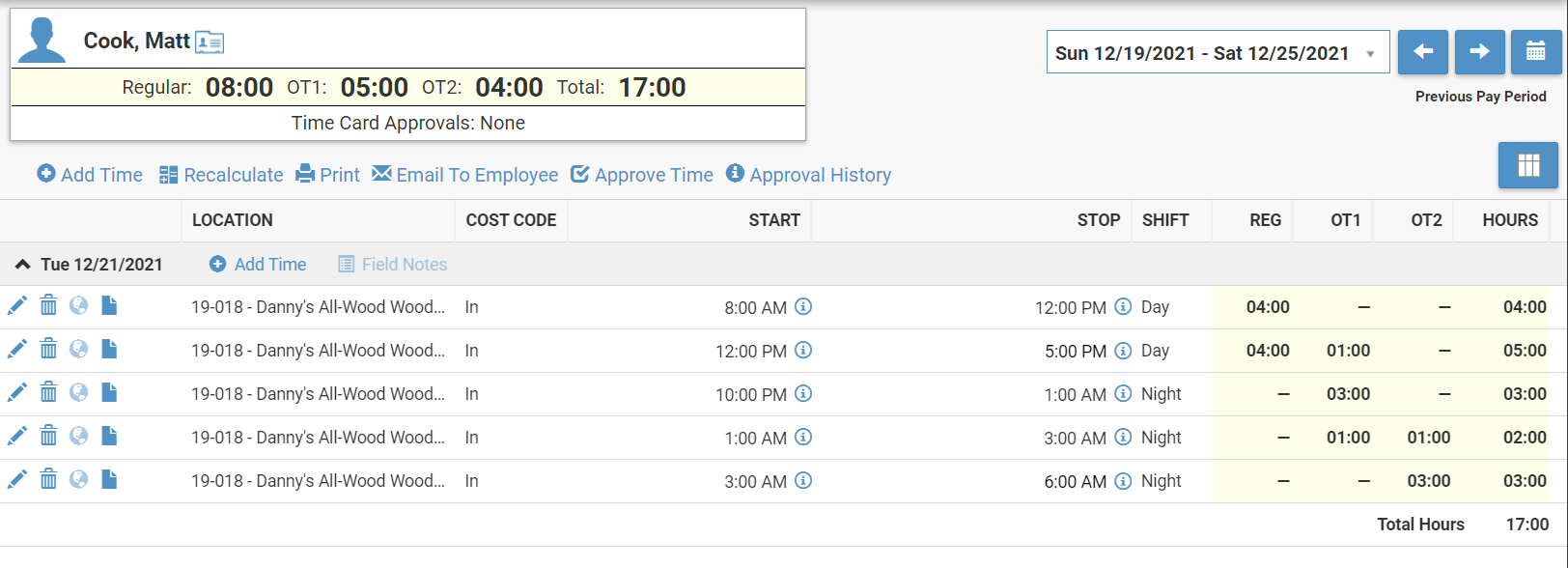1568x568 pixels.
Task: Open the globe icon on the 1:00 AM start row
Action: click(79, 437)
